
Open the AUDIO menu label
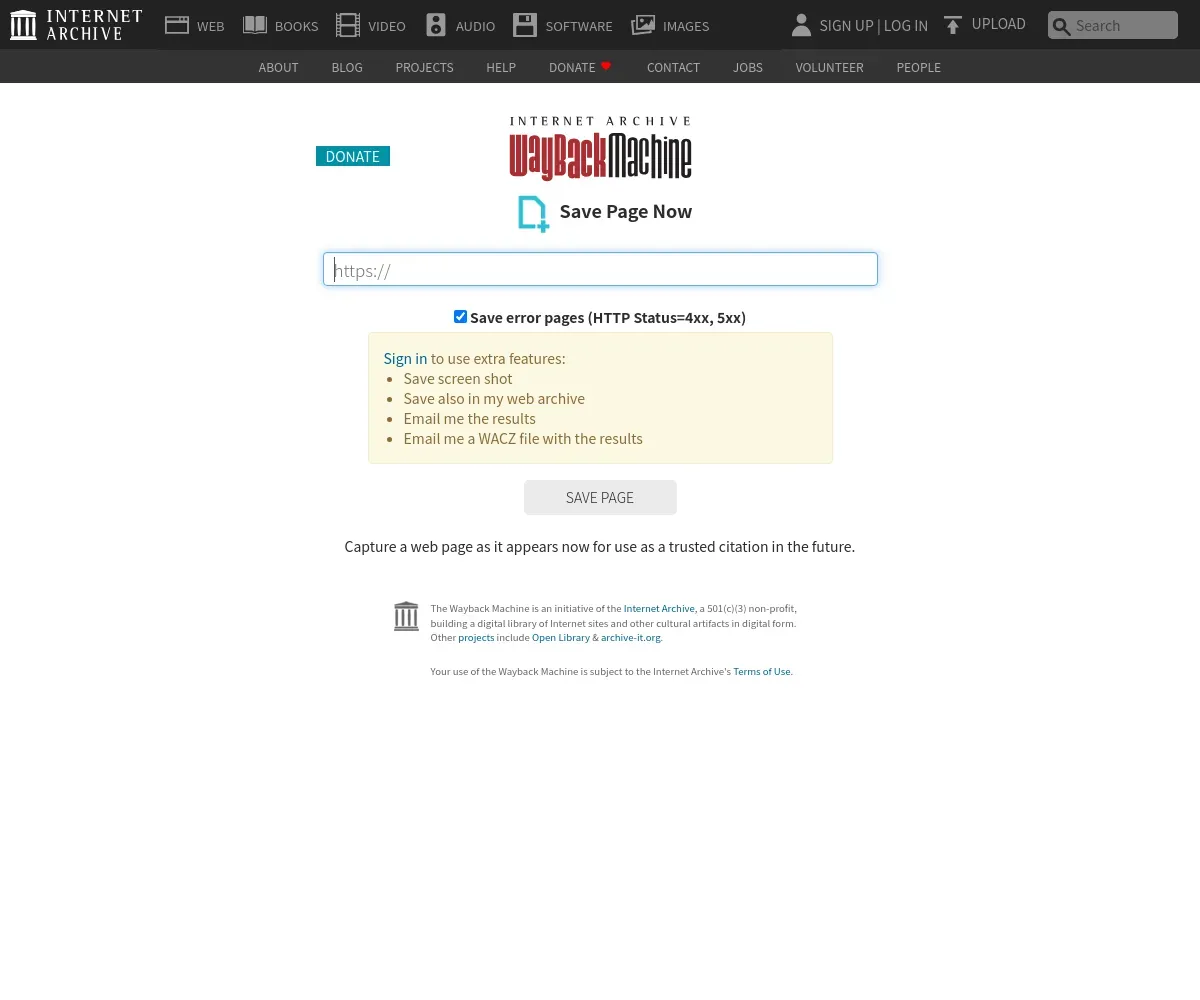pyautogui.click(x=475, y=26)
